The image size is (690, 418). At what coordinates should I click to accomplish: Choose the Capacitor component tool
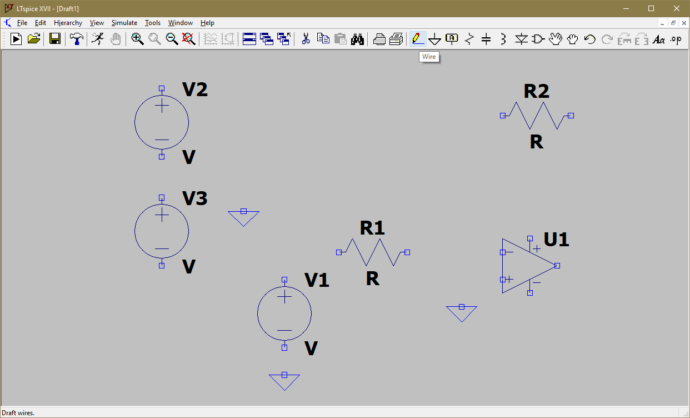click(x=486, y=39)
